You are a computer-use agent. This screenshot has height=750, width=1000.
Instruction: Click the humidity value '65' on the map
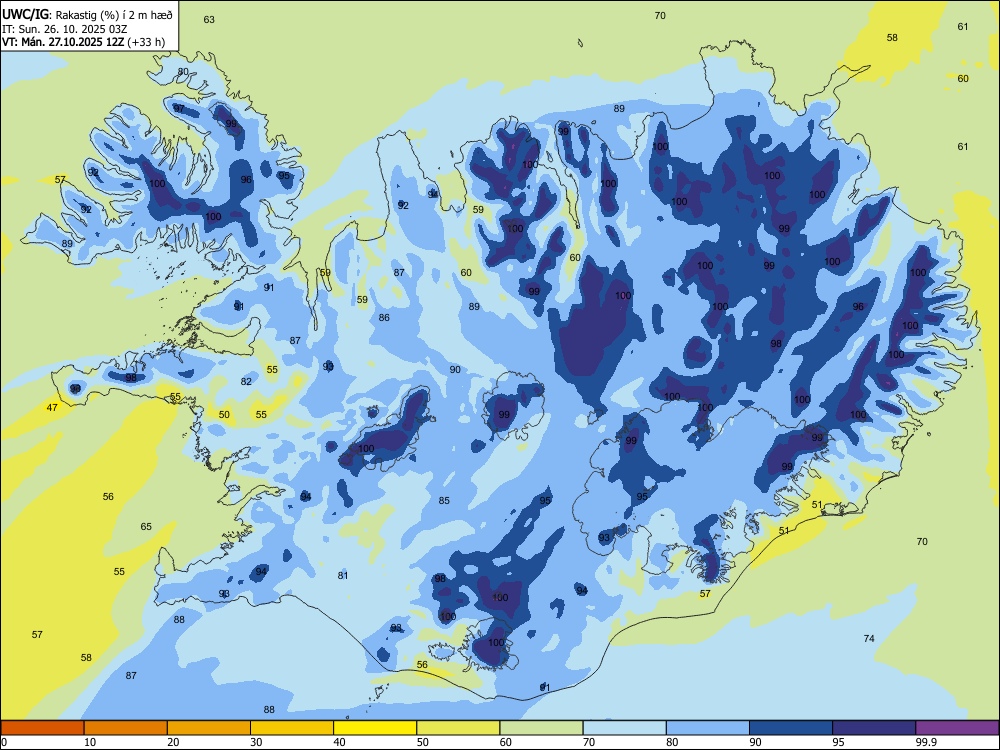(x=146, y=526)
